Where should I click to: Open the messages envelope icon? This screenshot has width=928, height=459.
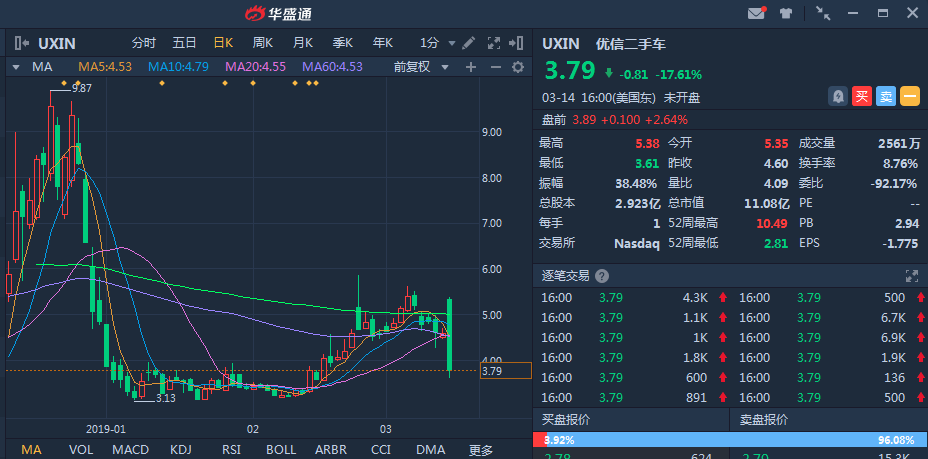point(756,13)
